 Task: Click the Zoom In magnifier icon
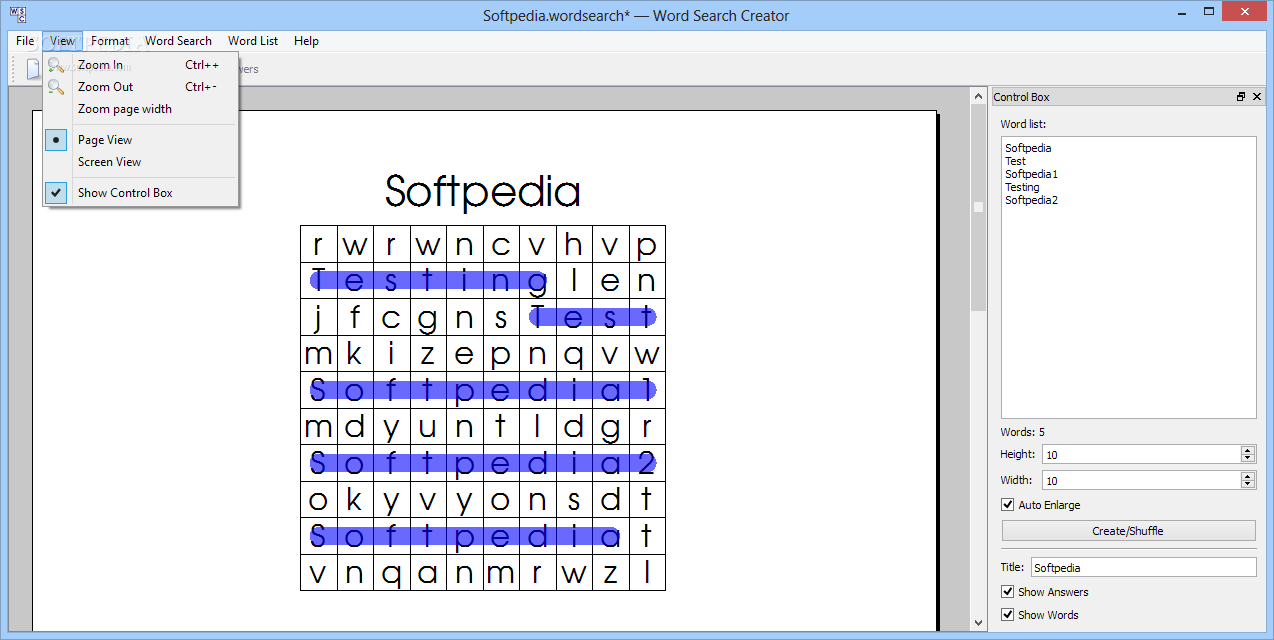[x=56, y=65]
